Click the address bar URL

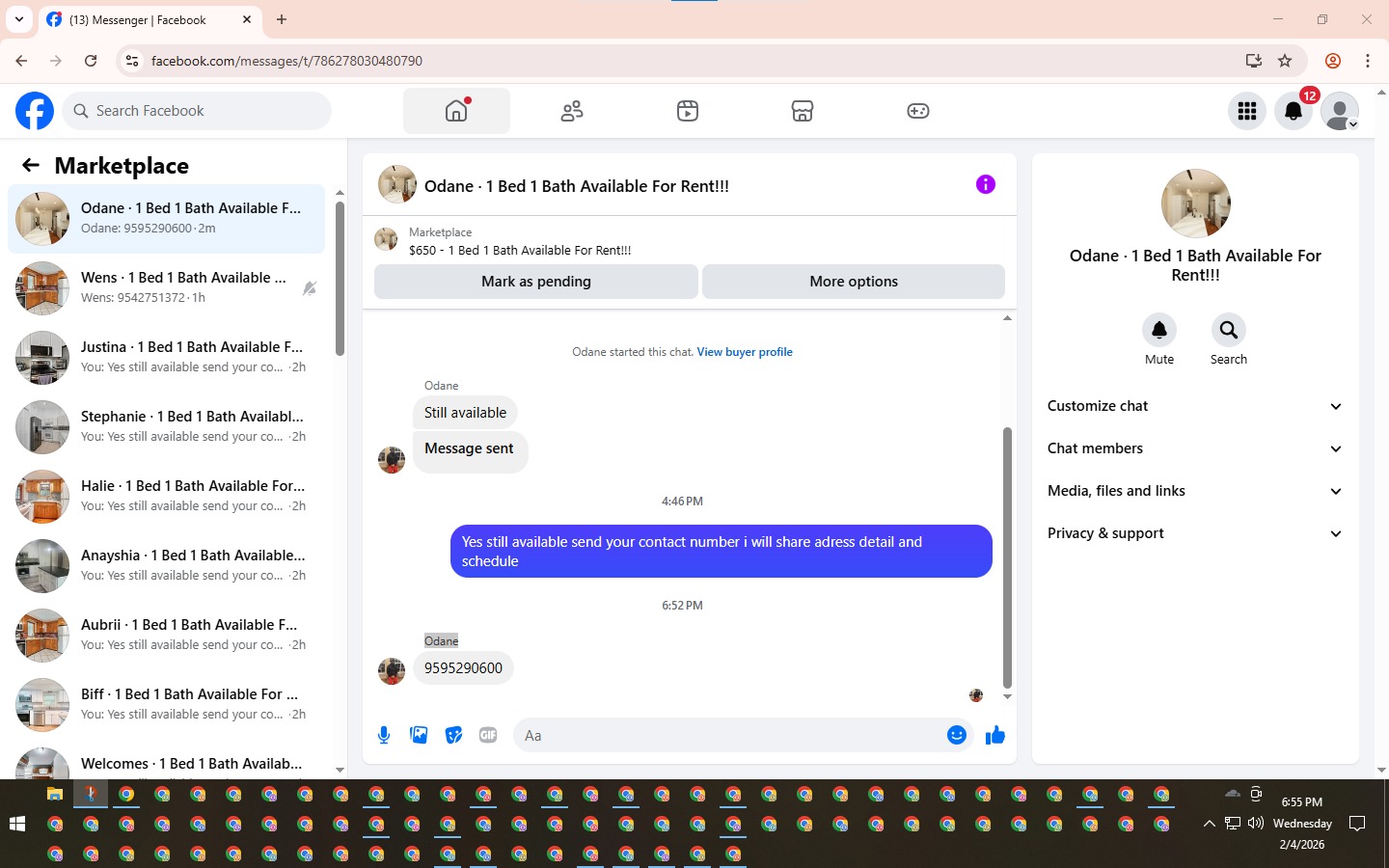tap(286, 61)
